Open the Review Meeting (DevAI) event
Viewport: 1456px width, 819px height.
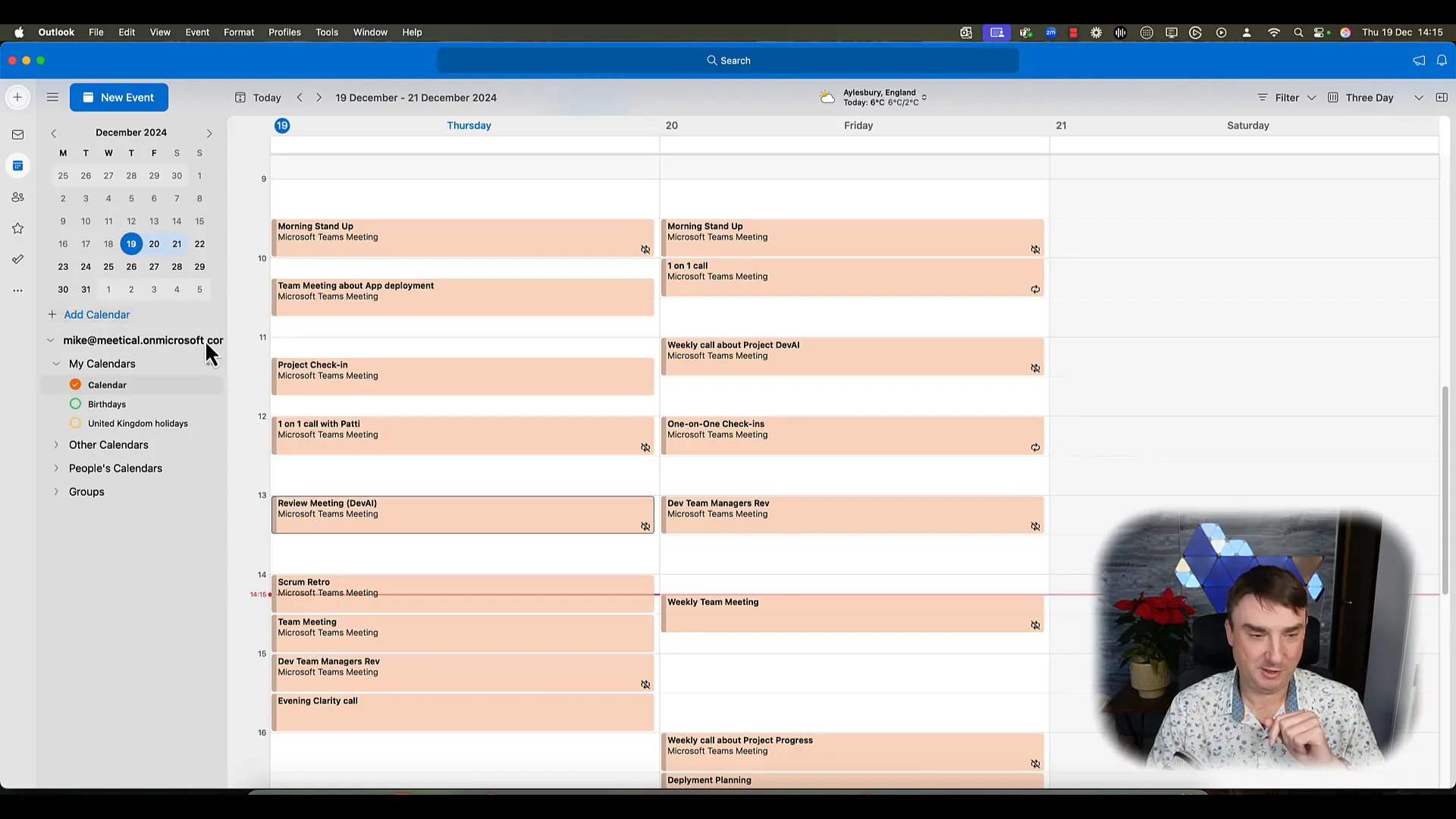coord(463,515)
